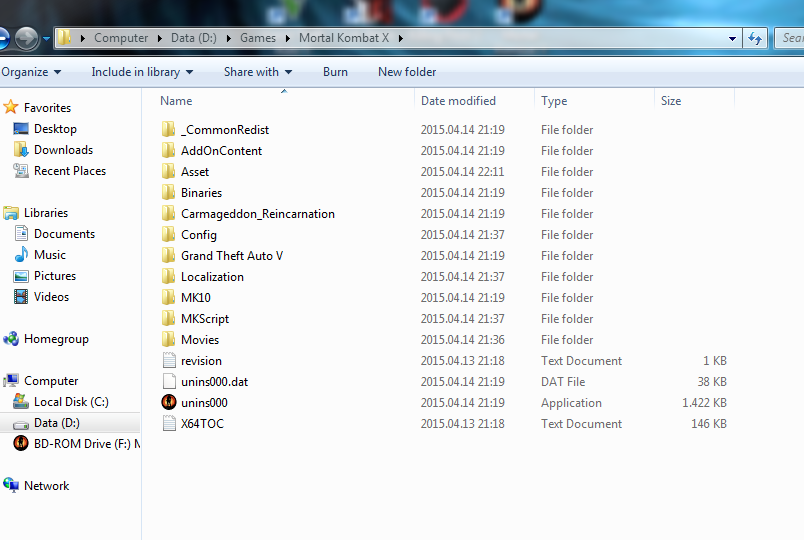This screenshot has width=804, height=540.
Task: Select the unins000.dat file icon
Action: tap(169, 382)
